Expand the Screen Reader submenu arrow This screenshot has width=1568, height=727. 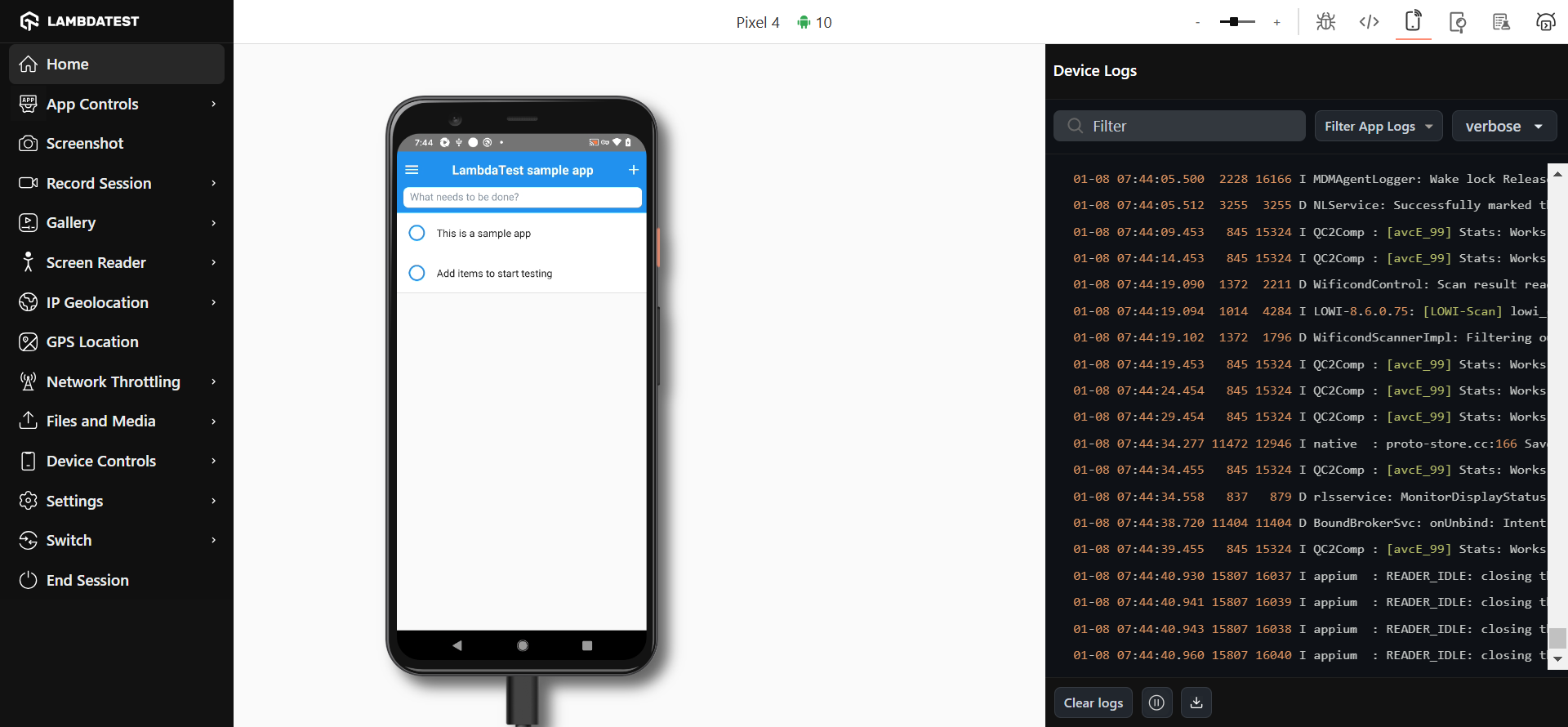point(214,262)
